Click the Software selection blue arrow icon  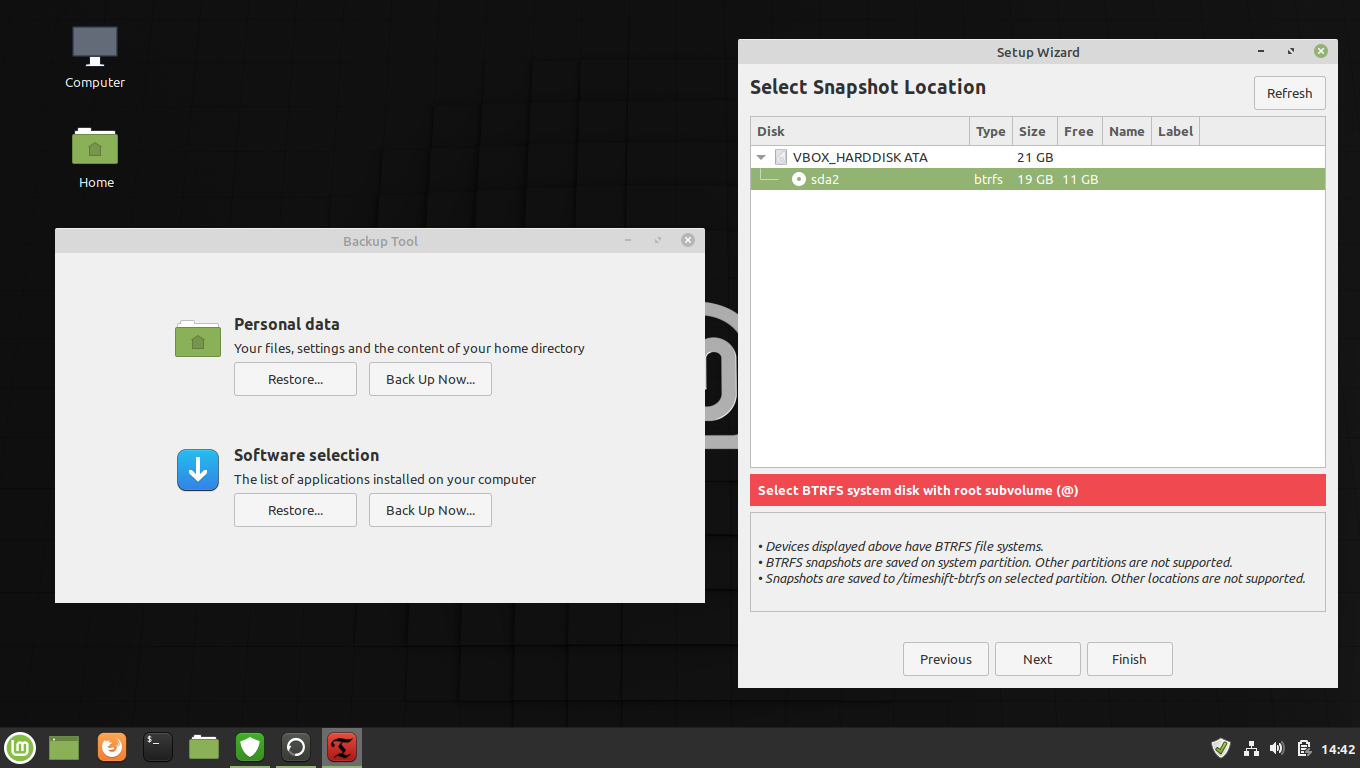pos(198,470)
